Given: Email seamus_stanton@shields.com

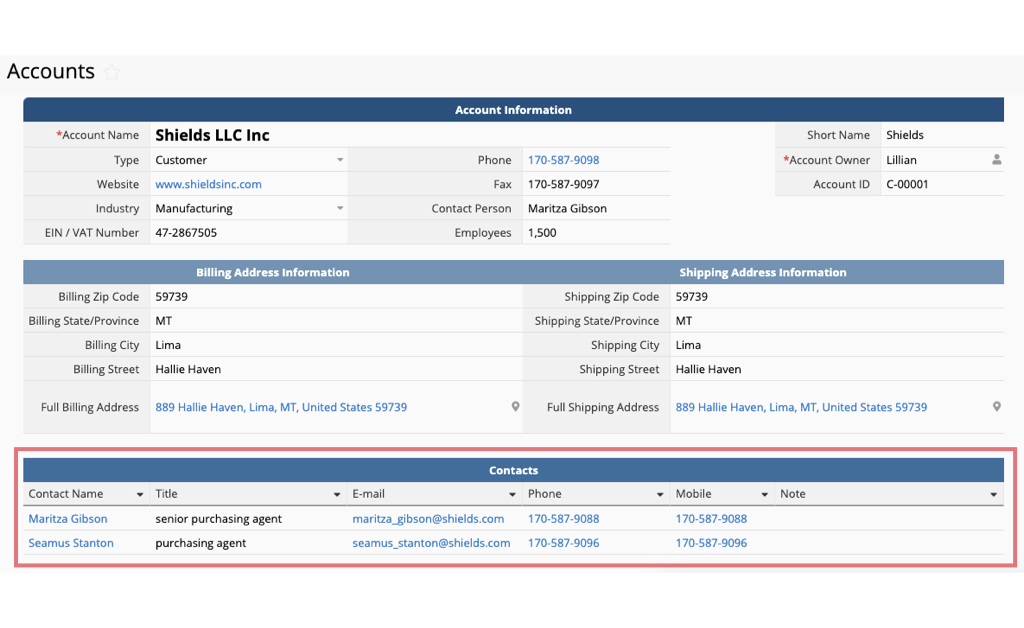Looking at the screenshot, I should 431,543.
